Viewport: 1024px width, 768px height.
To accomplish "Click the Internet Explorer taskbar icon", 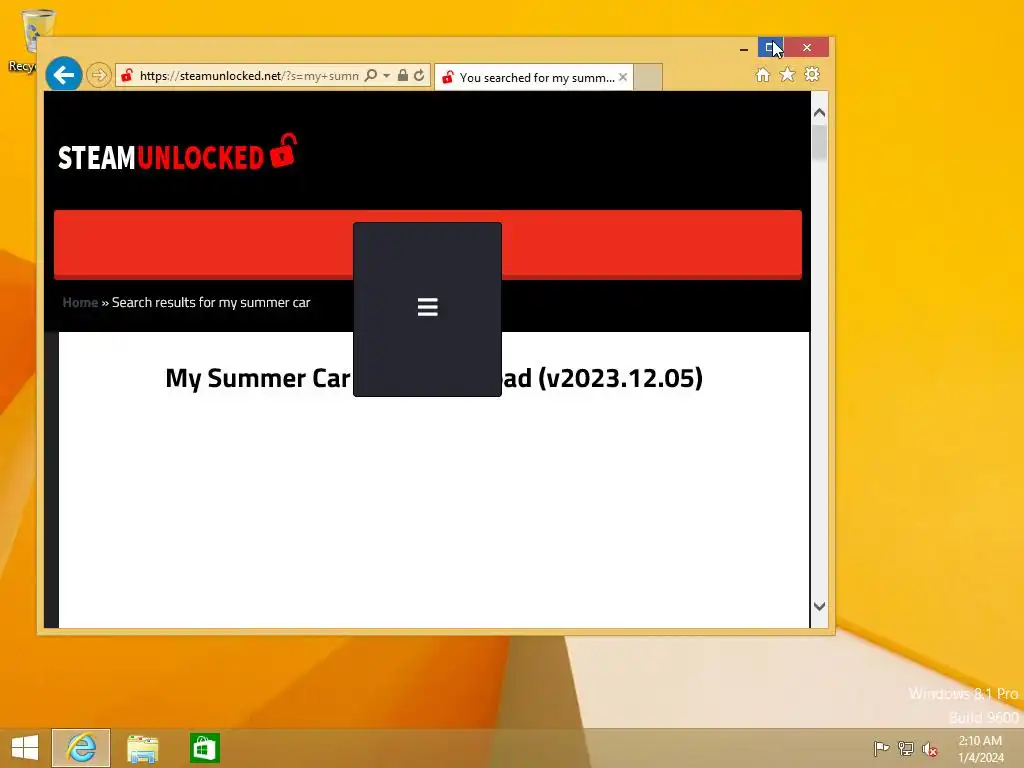I will [x=81, y=748].
